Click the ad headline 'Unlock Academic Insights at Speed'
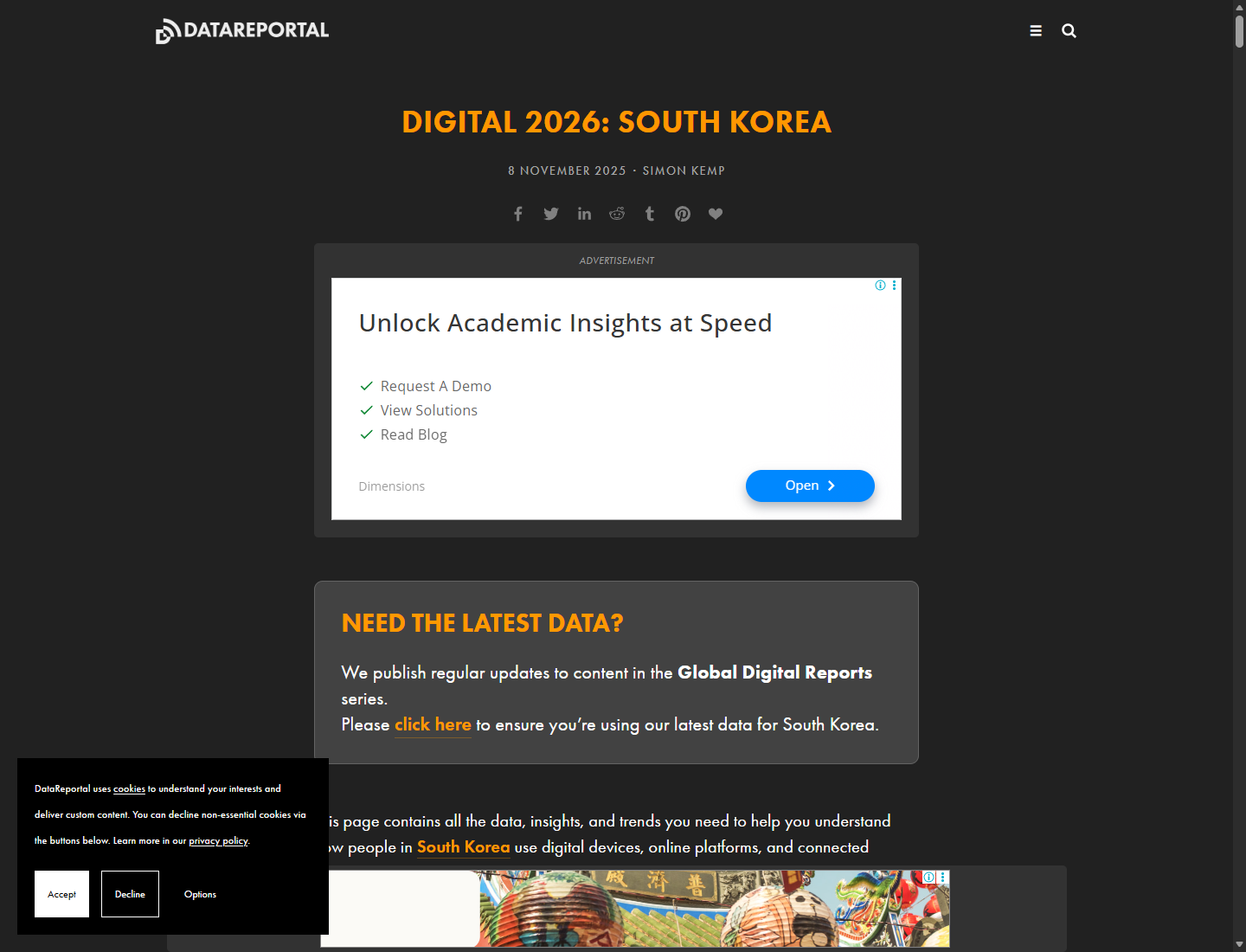This screenshot has height=952, width=1246. [565, 323]
